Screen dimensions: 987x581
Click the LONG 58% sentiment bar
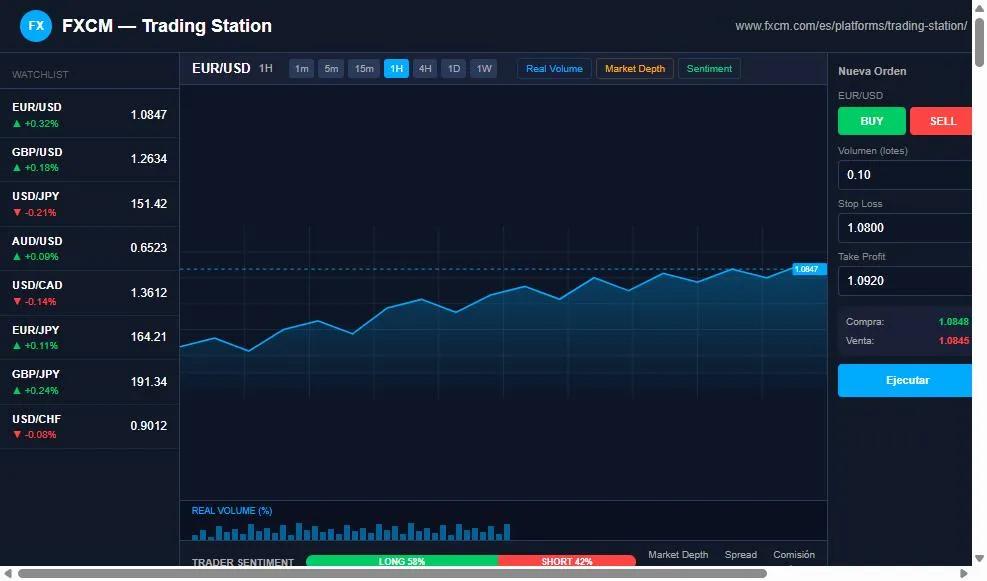(x=402, y=560)
